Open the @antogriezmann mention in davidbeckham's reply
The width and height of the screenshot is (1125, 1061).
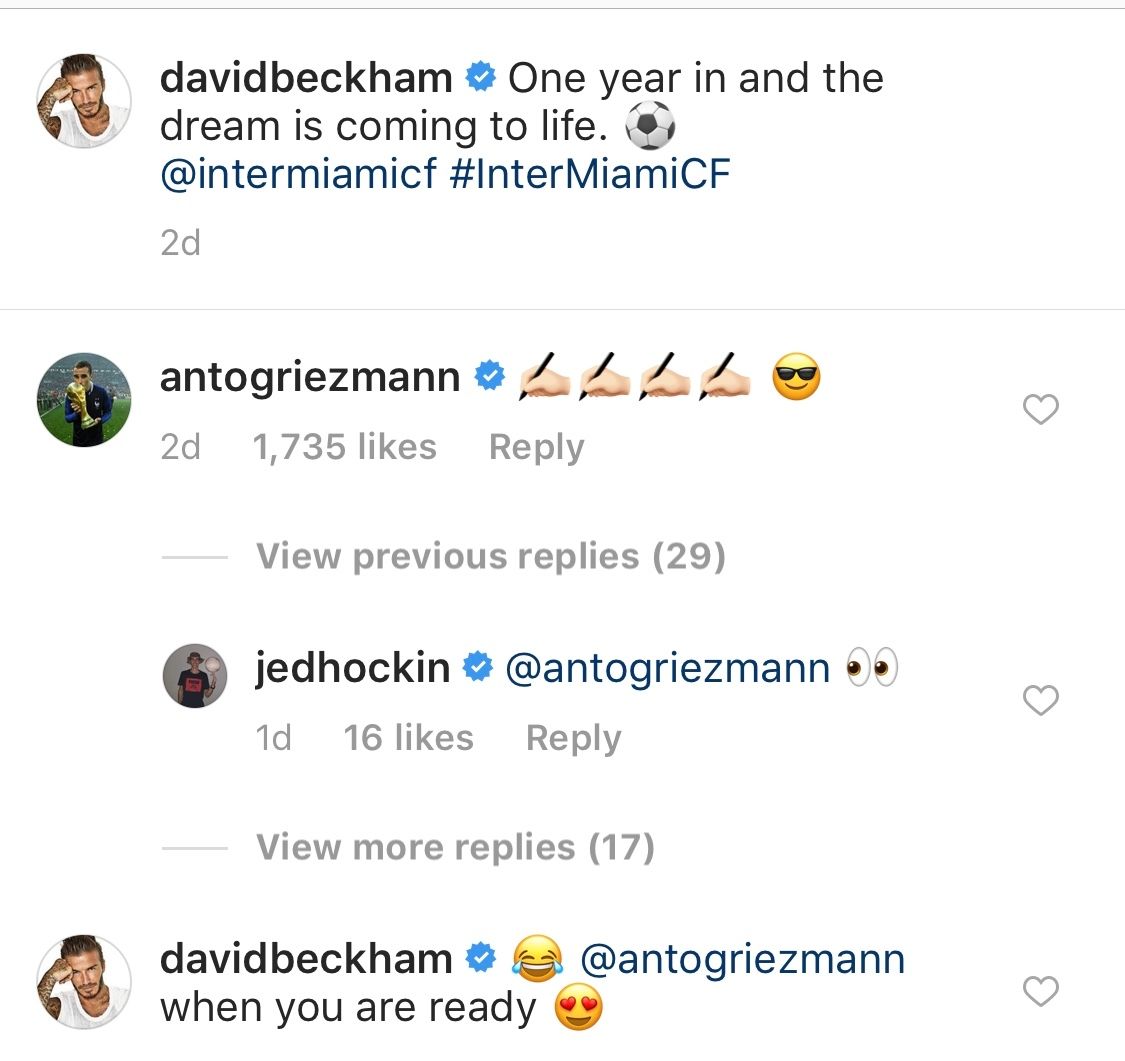point(745,957)
